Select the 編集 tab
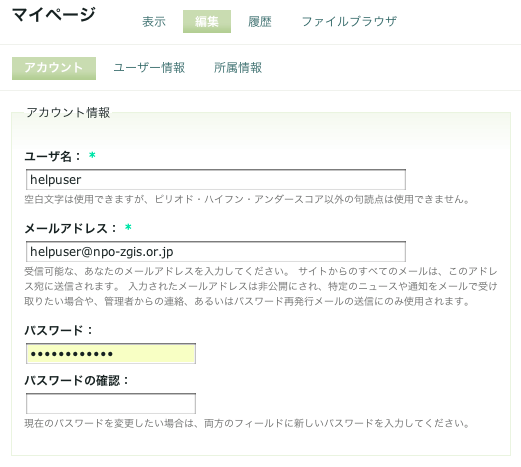Screen dimensions: 521x467 pos(207,22)
